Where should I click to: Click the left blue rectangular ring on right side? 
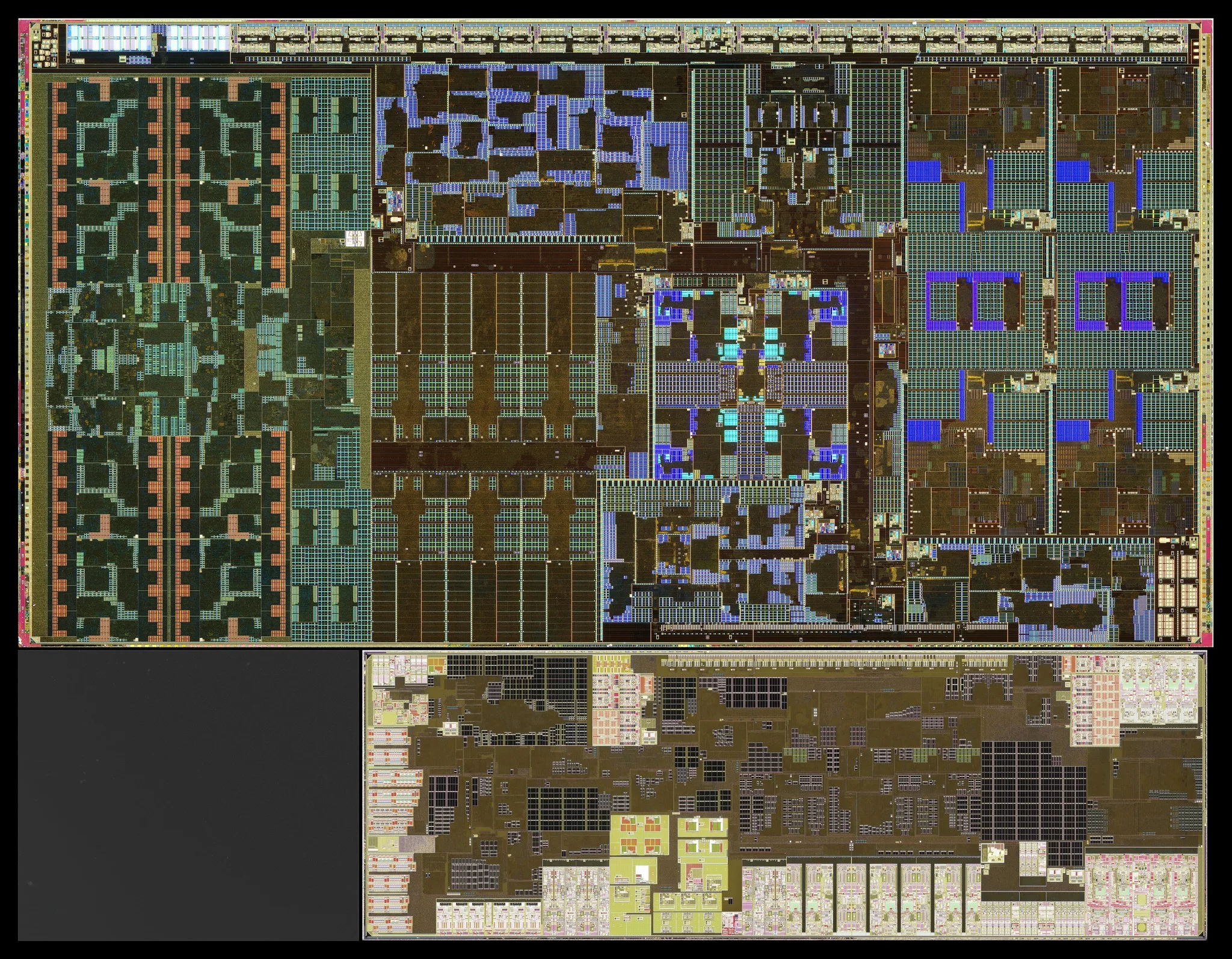click(973, 301)
